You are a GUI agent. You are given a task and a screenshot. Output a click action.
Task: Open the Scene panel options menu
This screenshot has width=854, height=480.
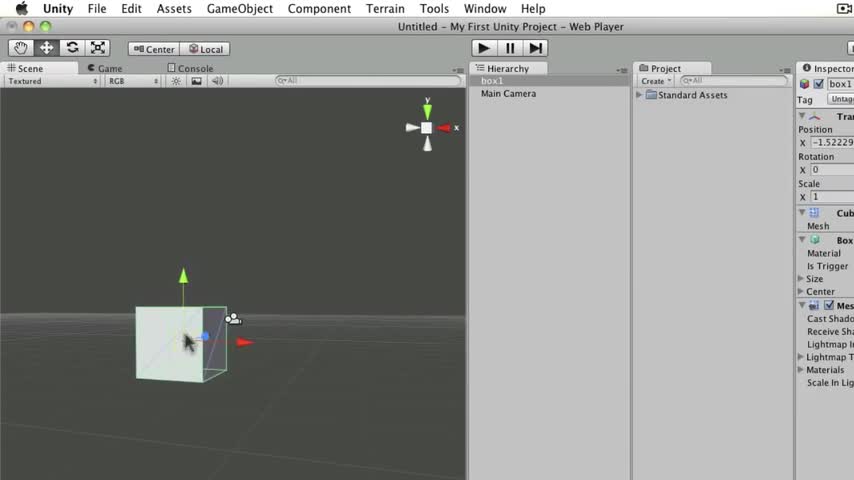coord(458,70)
